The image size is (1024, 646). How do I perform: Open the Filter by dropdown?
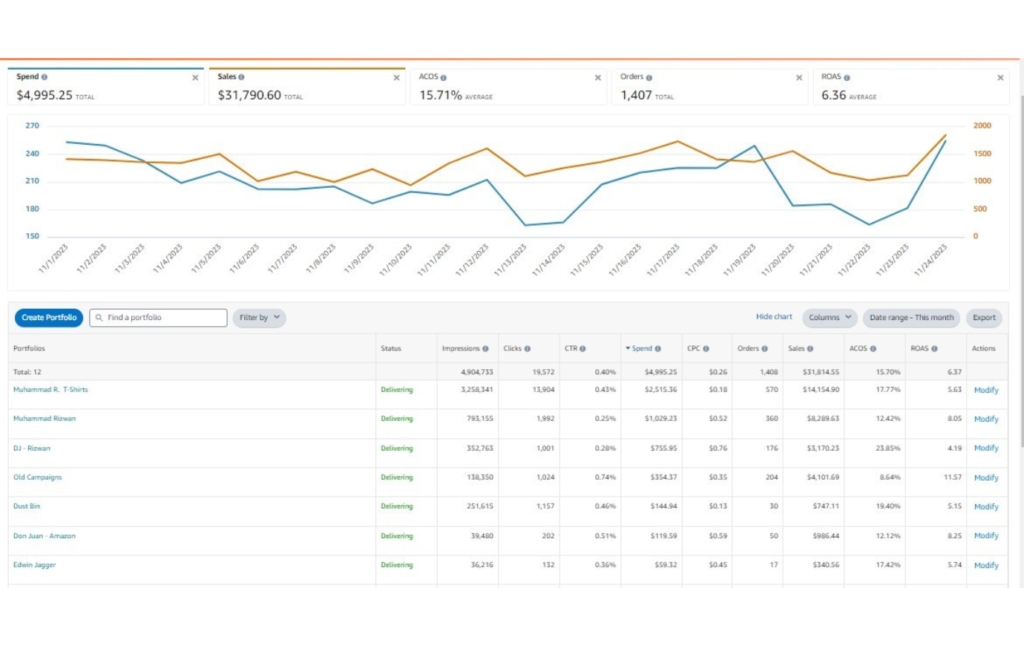259,317
